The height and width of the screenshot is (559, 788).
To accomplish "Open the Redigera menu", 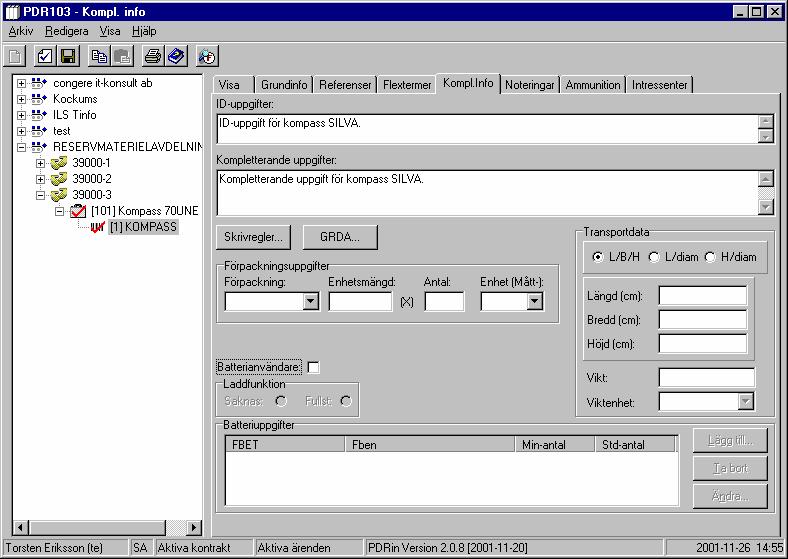I will point(66,31).
